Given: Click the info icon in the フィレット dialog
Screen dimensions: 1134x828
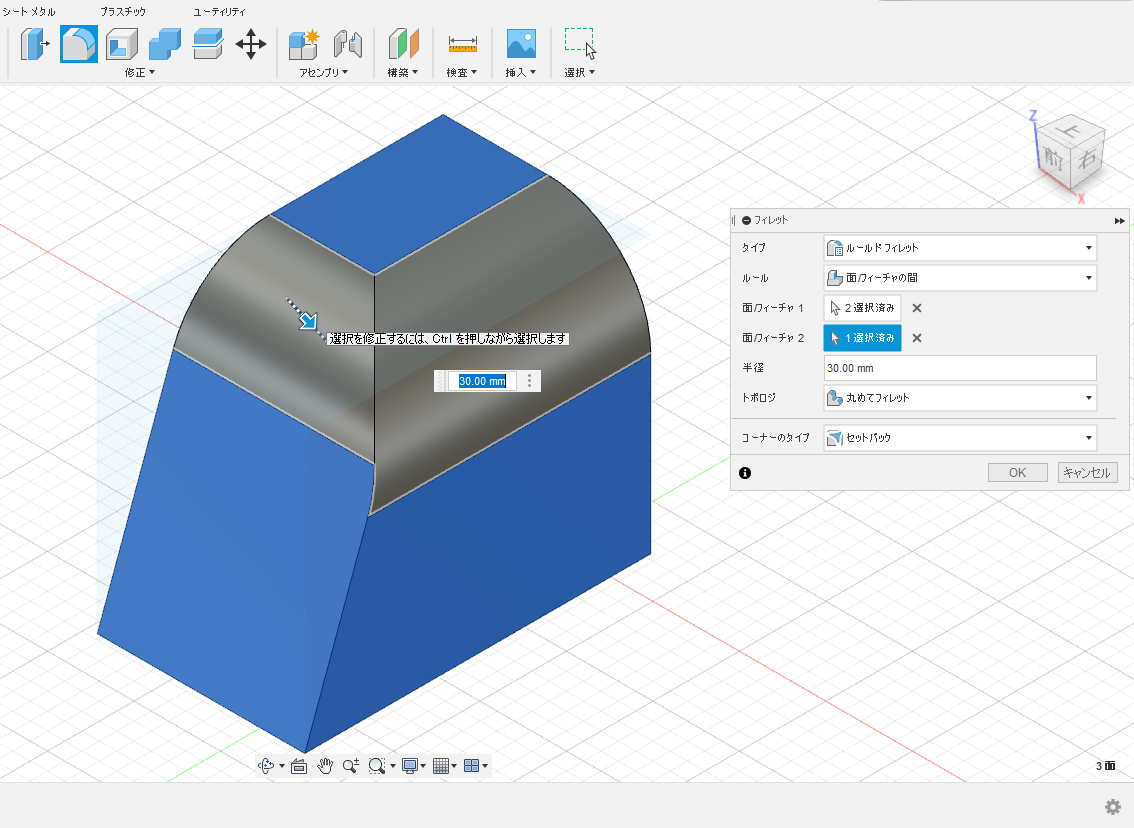Looking at the screenshot, I should click(x=745, y=473).
